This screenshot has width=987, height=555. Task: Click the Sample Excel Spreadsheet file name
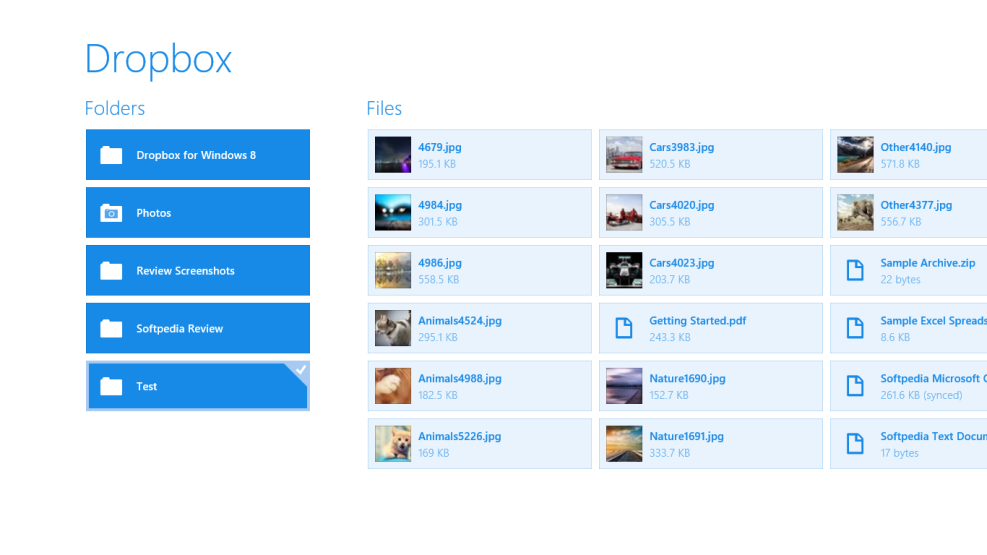click(933, 321)
